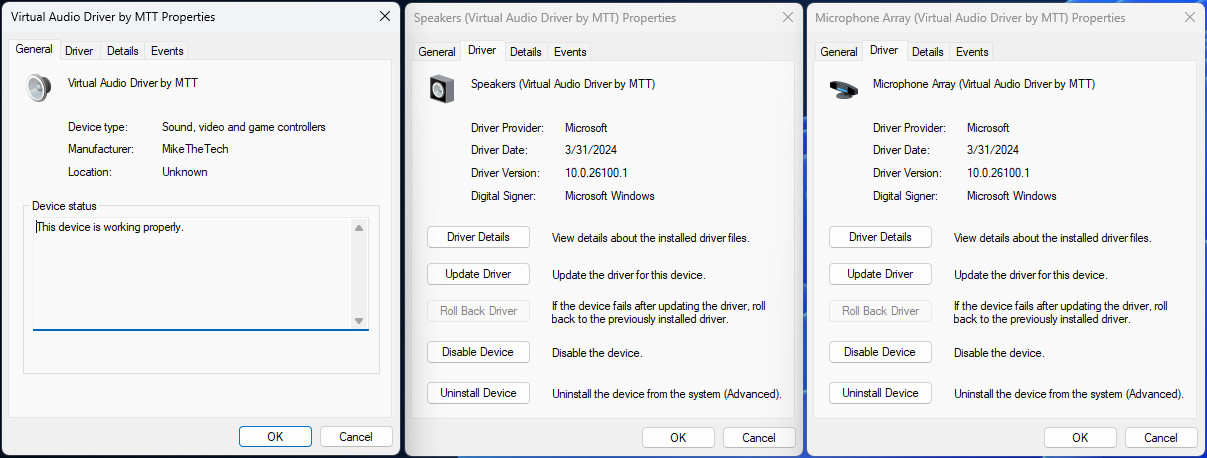Click Update Driver in Speakers Properties

click(478, 274)
